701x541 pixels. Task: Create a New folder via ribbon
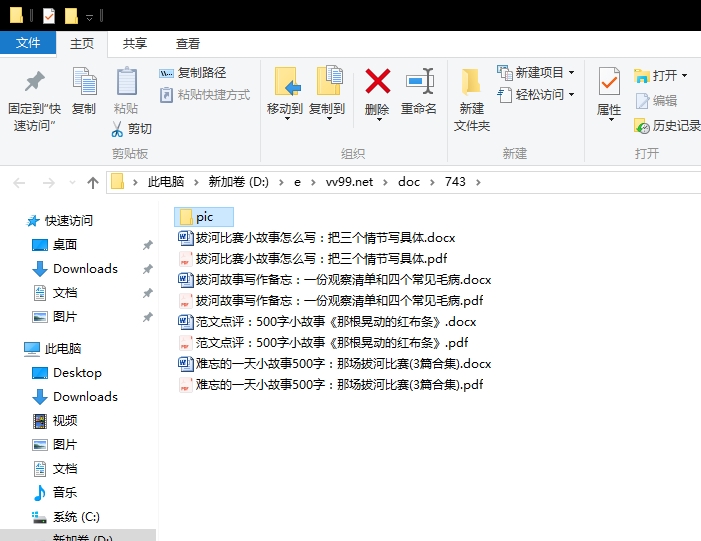tap(471, 99)
